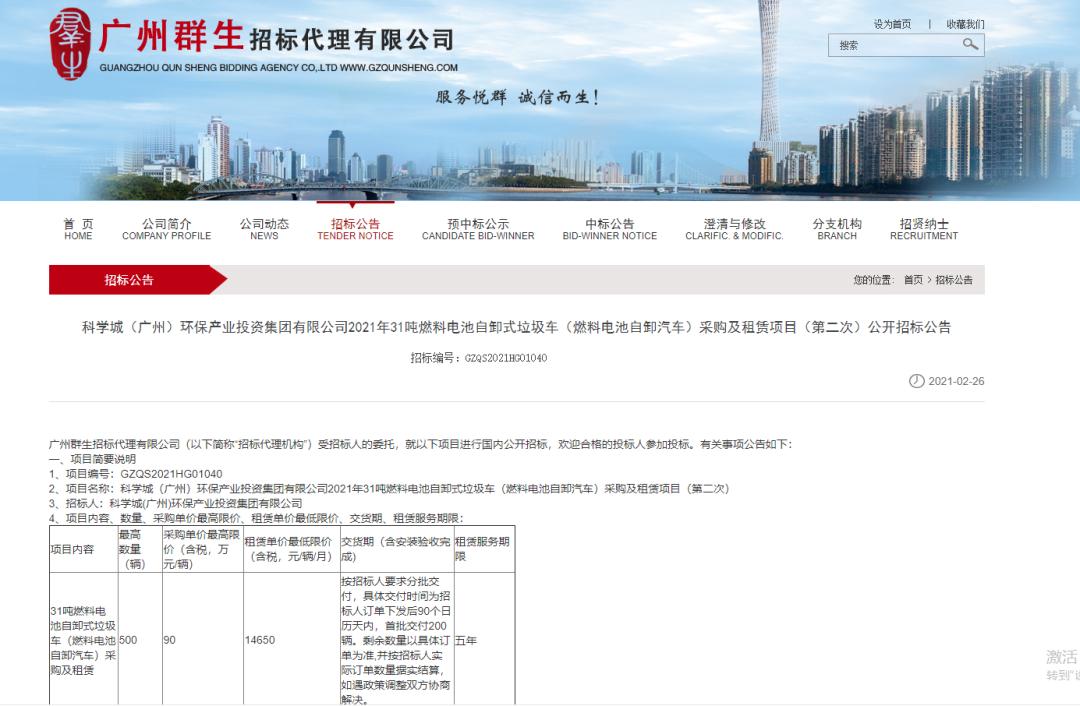Viewport: 1080px width, 706px height.
Task: Open the BID-WINNER NOTICE section
Action: pyautogui.click(x=608, y=229)
